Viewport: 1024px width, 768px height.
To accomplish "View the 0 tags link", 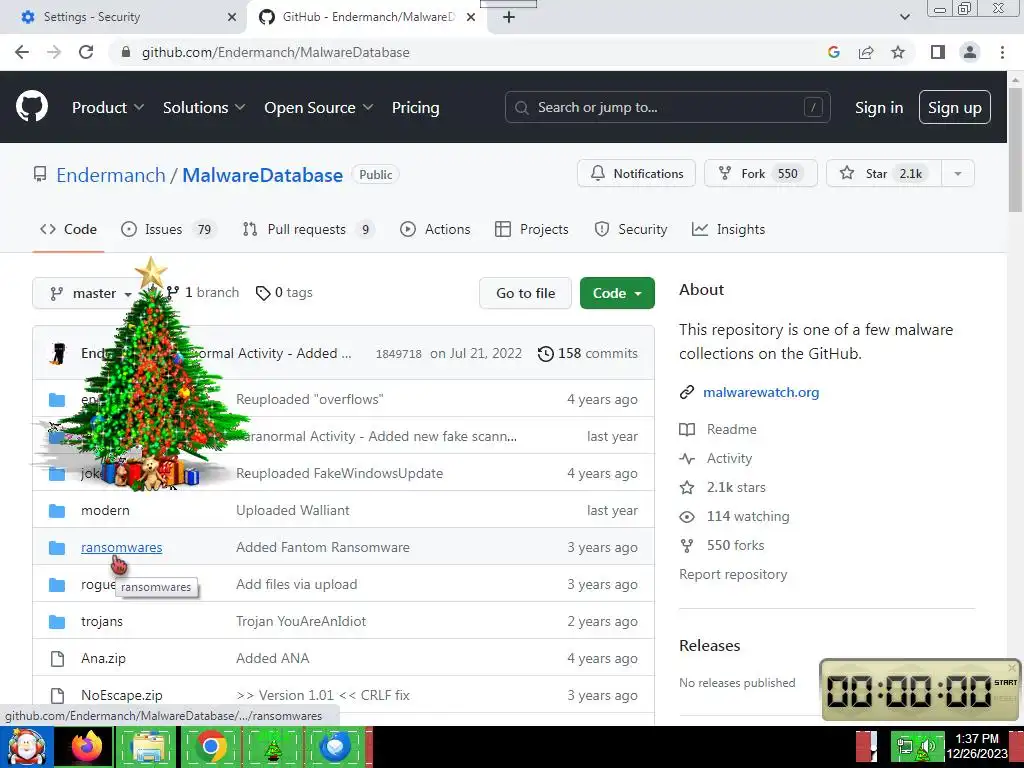I will pos(284,293).
